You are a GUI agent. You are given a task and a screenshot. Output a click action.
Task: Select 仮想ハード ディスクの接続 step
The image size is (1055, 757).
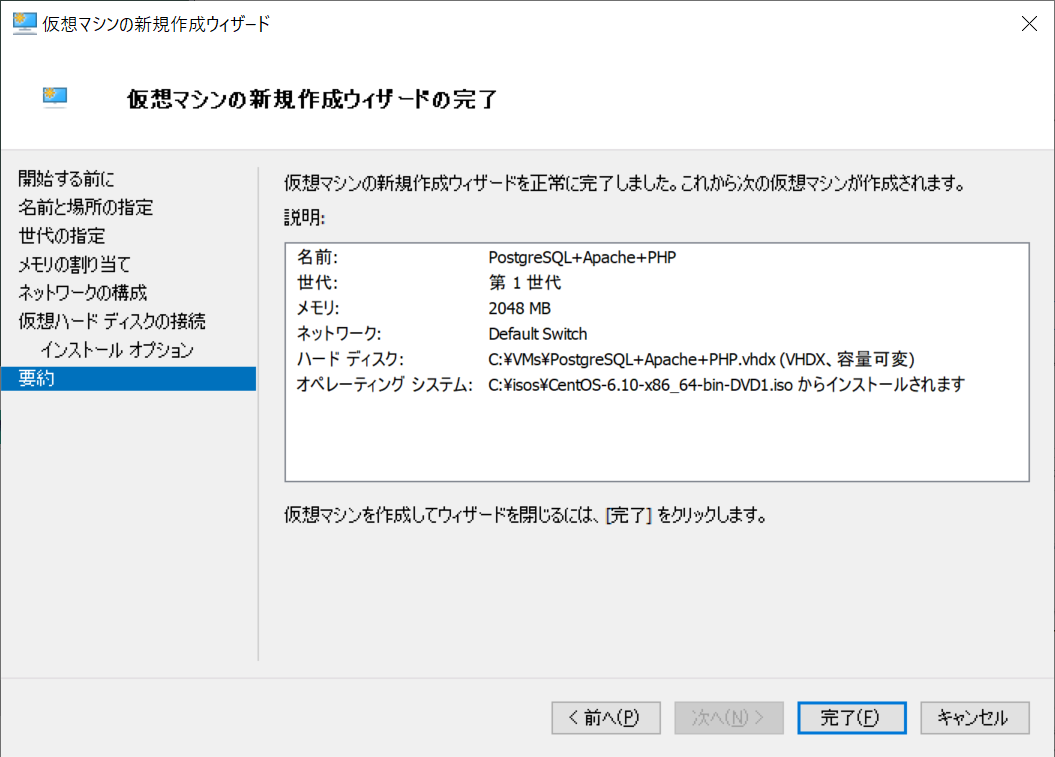point(112,321)
